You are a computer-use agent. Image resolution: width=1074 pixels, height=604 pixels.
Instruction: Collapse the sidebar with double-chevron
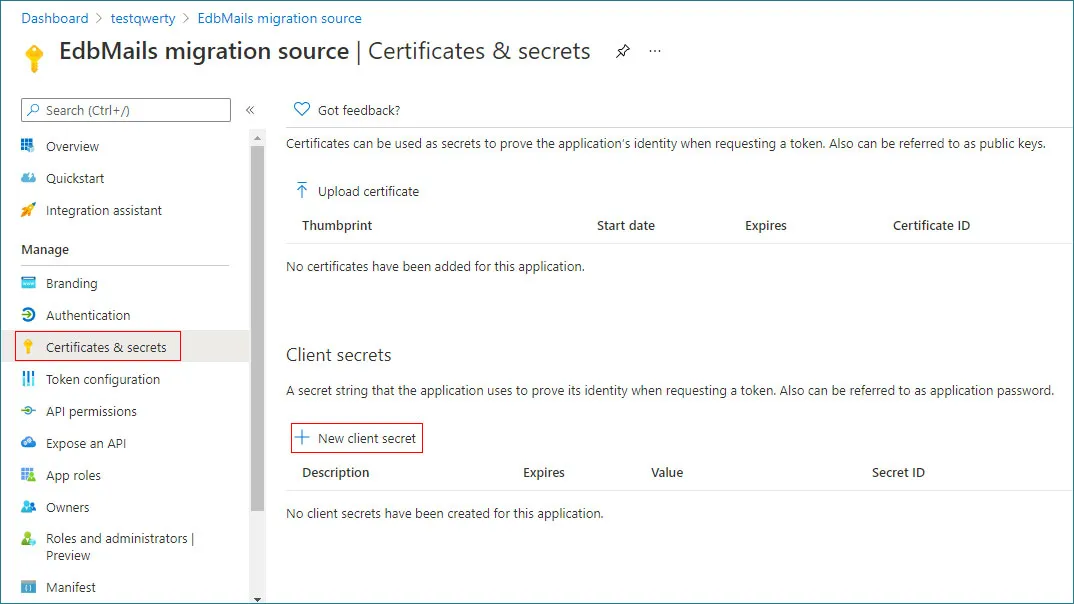(x=250, y=110)
